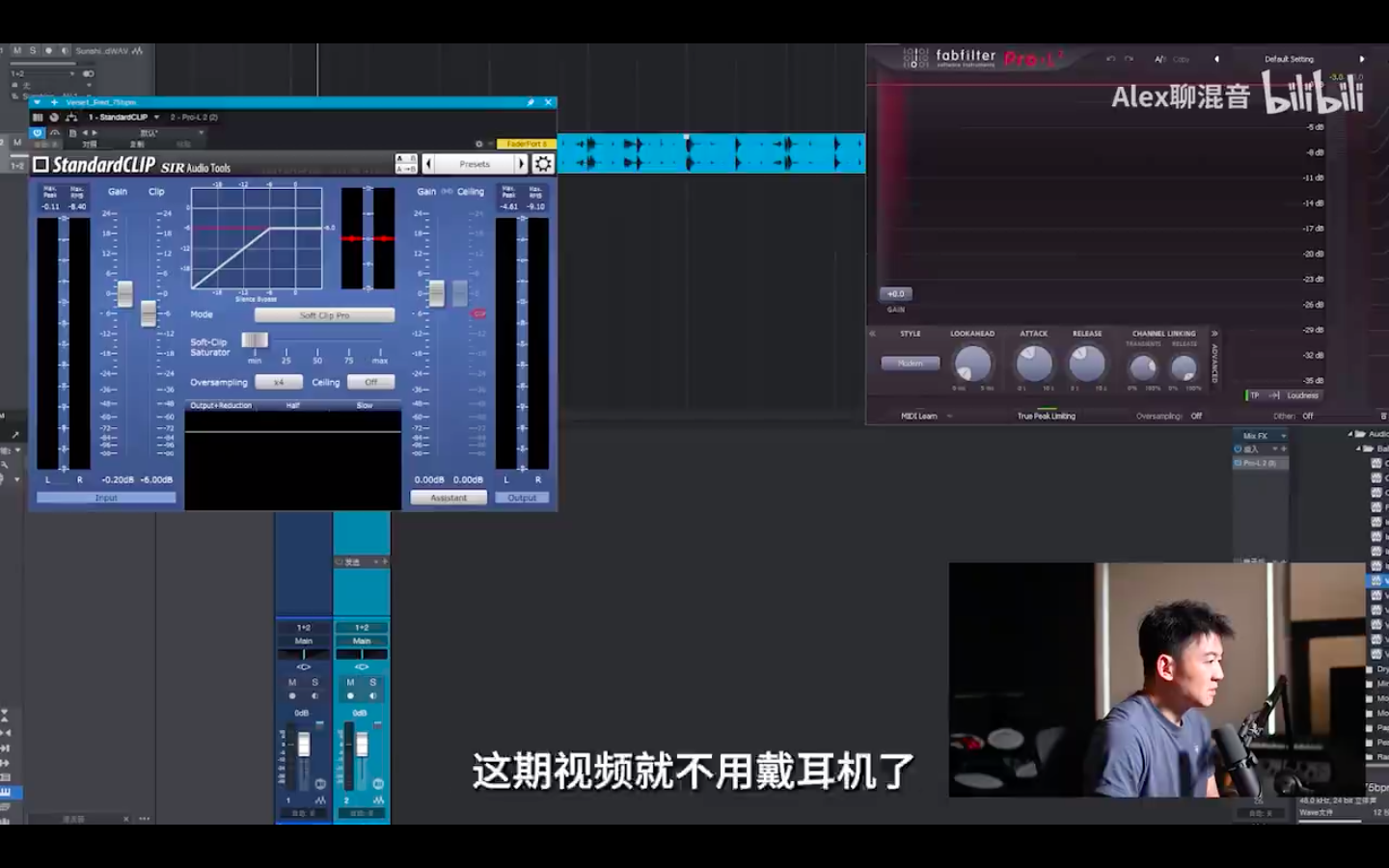Grab the StandardCLIP input Gain fader

tap(125, 293)
